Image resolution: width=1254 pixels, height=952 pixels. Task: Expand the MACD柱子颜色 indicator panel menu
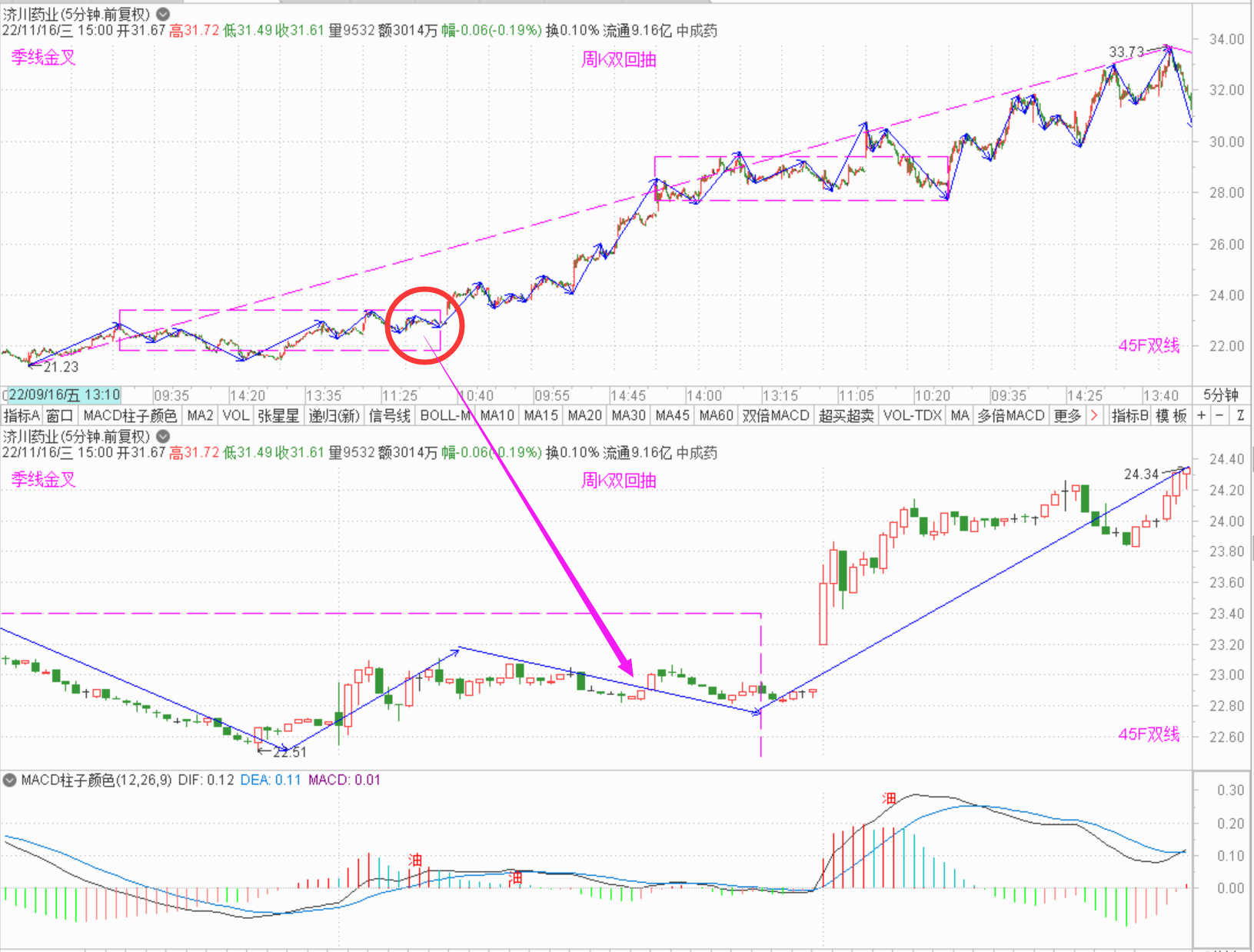pos(9,780)
